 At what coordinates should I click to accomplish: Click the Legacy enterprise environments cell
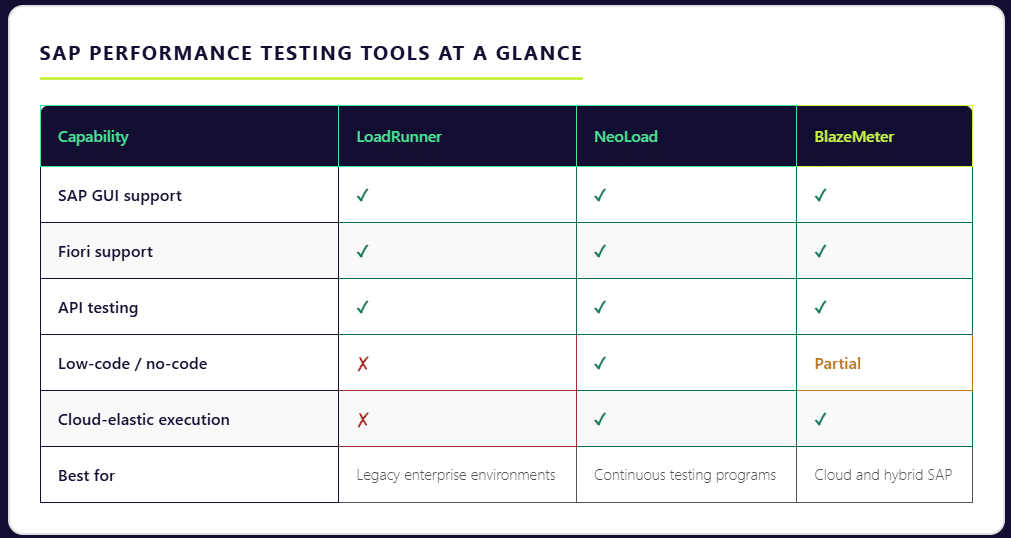click(456, 475)
